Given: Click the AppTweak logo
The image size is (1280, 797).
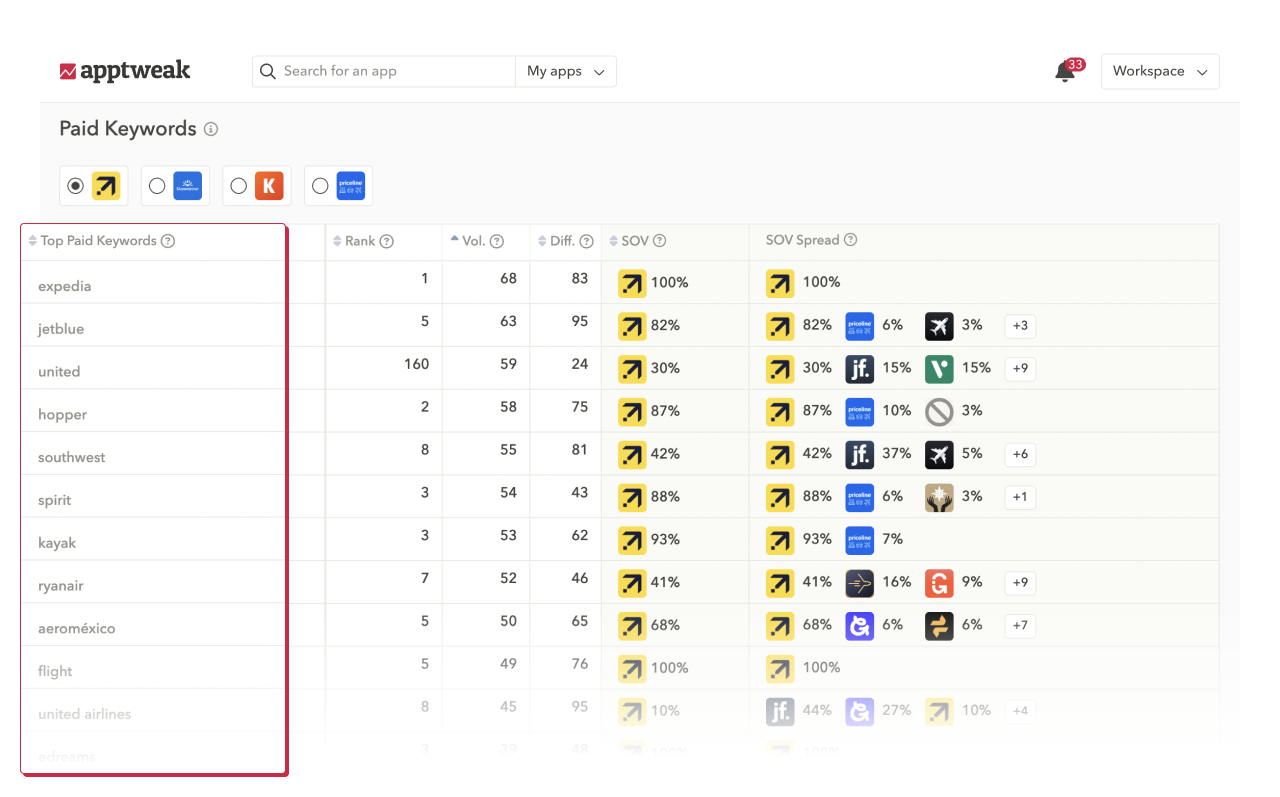Looking at the screenshot, I should 125,71.
